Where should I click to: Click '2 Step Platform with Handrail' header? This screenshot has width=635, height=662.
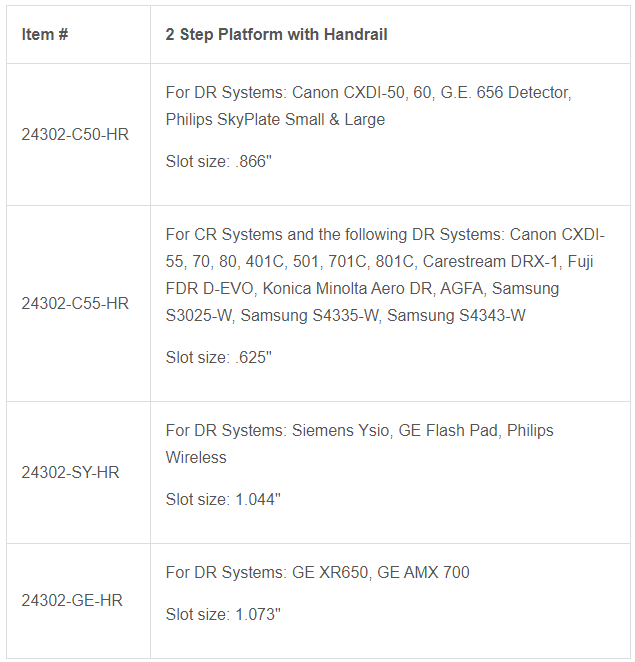[277, 34]
